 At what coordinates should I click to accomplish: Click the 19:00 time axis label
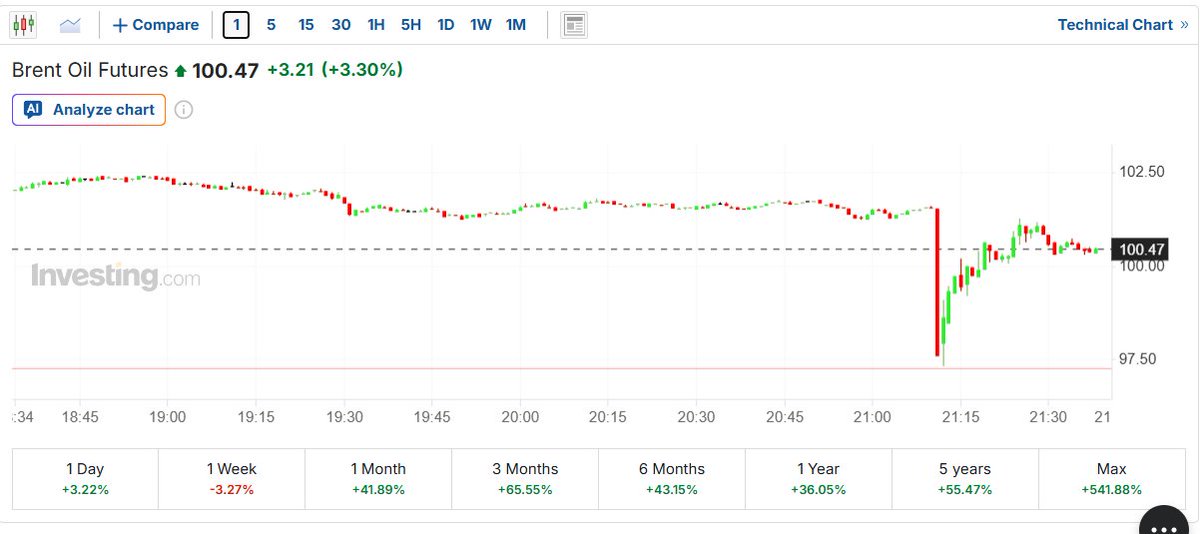[167, 417]
